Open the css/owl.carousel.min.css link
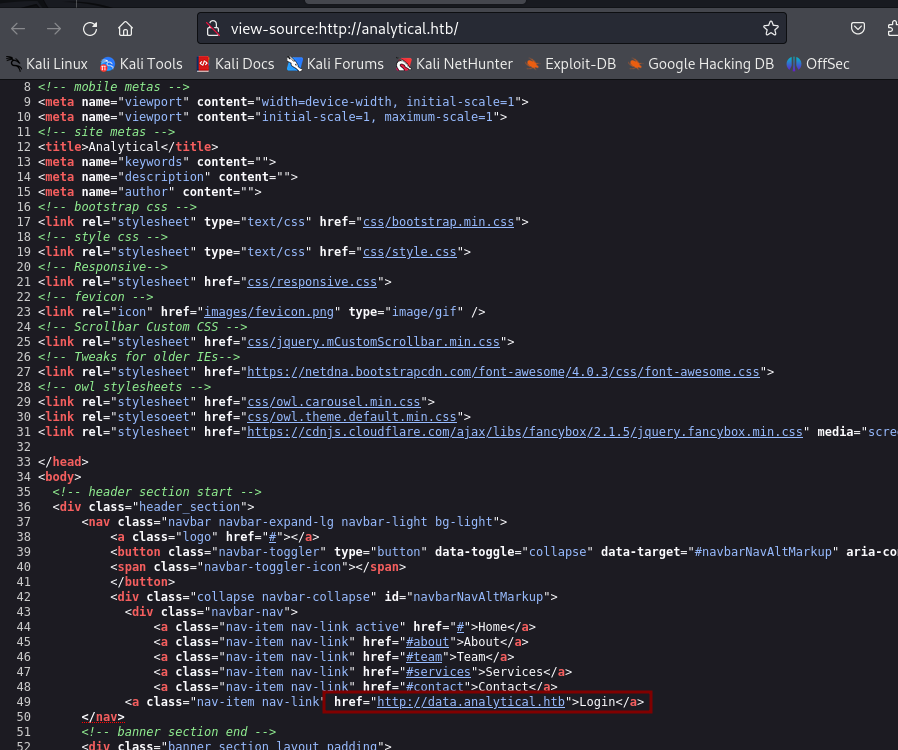Screen dimensions: 898x750 [334, 402]
